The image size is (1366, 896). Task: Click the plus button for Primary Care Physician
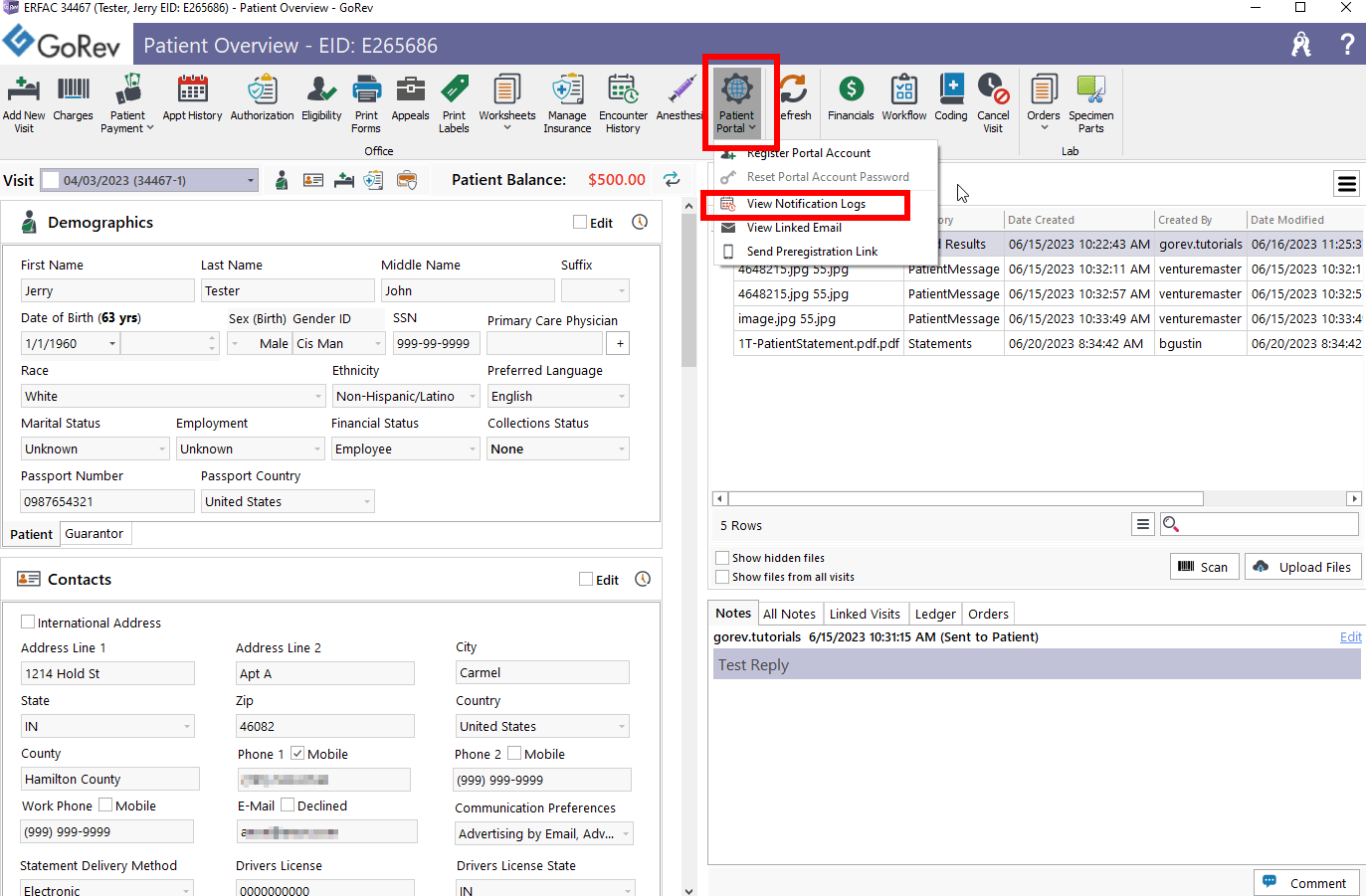tap(620, 343)
